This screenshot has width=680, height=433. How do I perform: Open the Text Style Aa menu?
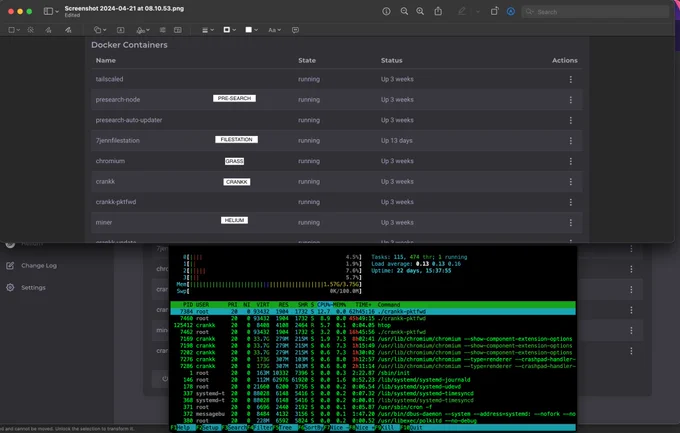pos(274,30)
